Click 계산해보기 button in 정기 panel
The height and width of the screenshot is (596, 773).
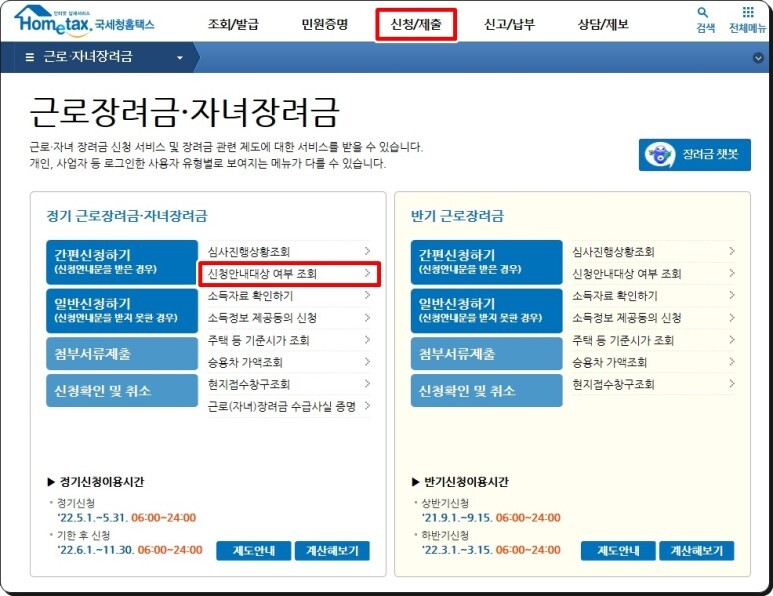[332, 551]
